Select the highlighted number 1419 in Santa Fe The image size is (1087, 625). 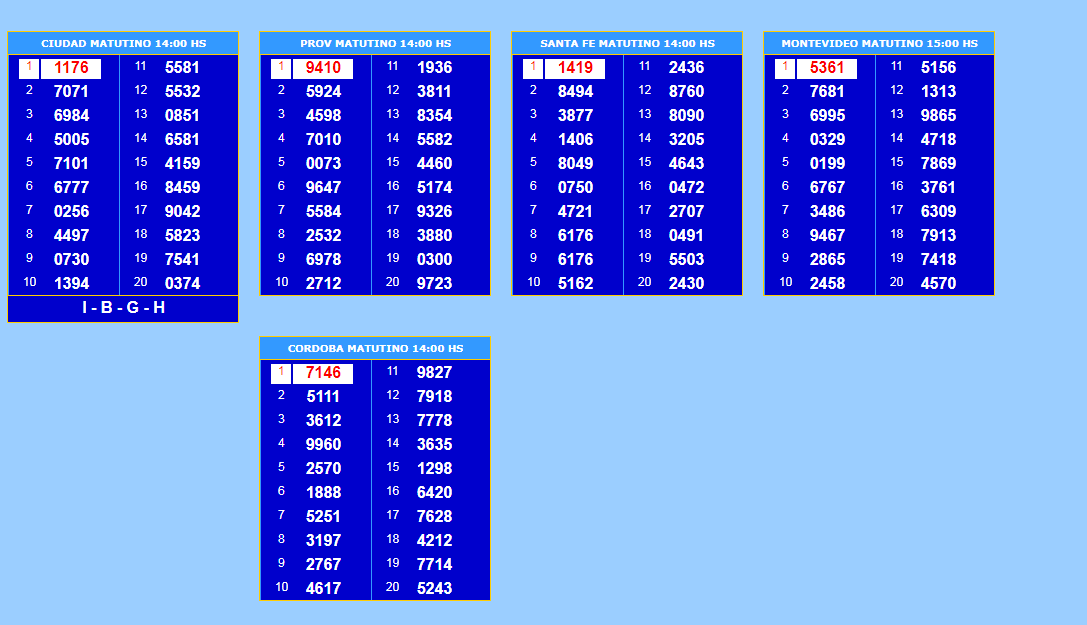coord(575,68)
